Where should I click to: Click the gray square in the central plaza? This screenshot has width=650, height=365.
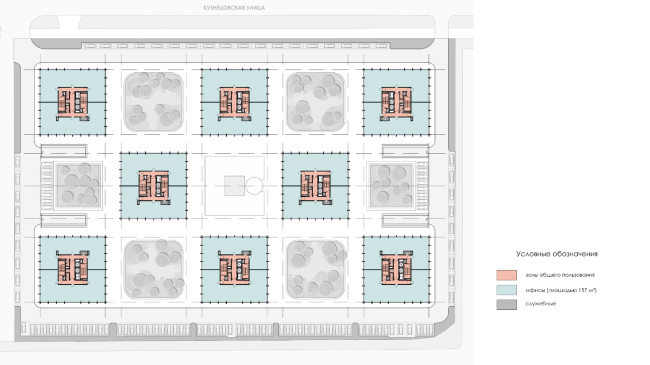[x=235, y=186]
